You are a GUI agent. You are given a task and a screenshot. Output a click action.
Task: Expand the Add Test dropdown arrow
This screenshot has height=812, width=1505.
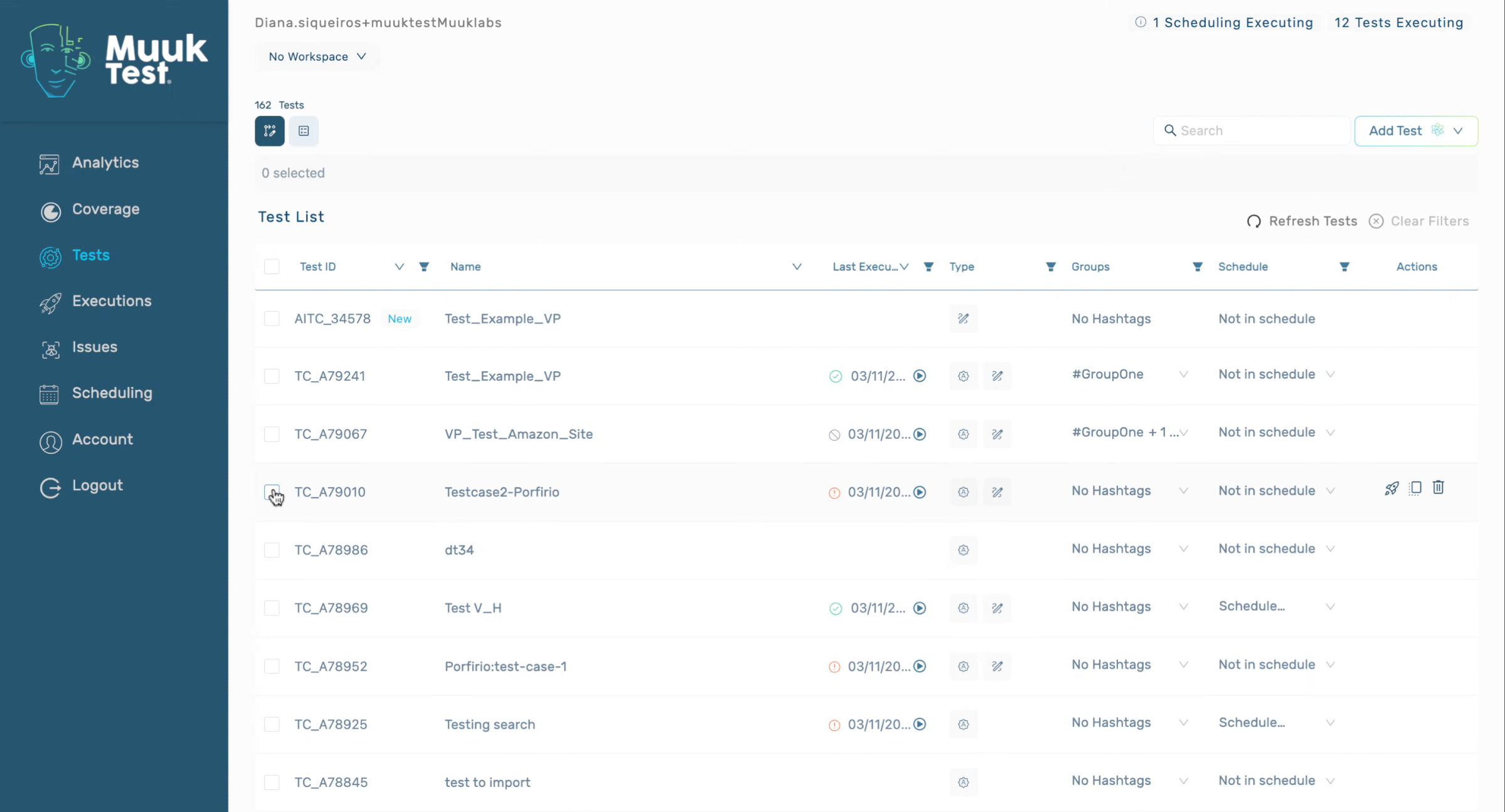click(1458, 131)
